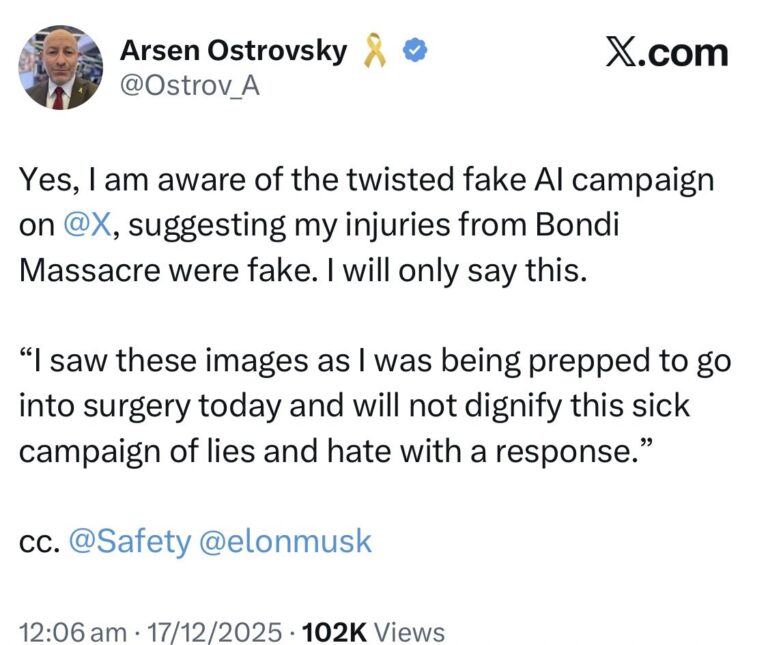Click the 102K view count number
The image size is (768, 645).
click(x=334, y=632)
